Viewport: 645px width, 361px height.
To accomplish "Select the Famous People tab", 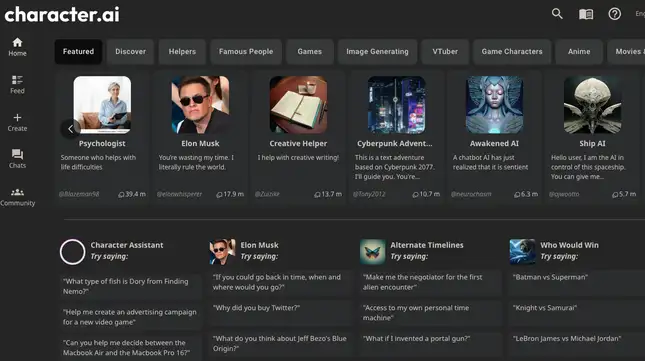I will 246,51.
